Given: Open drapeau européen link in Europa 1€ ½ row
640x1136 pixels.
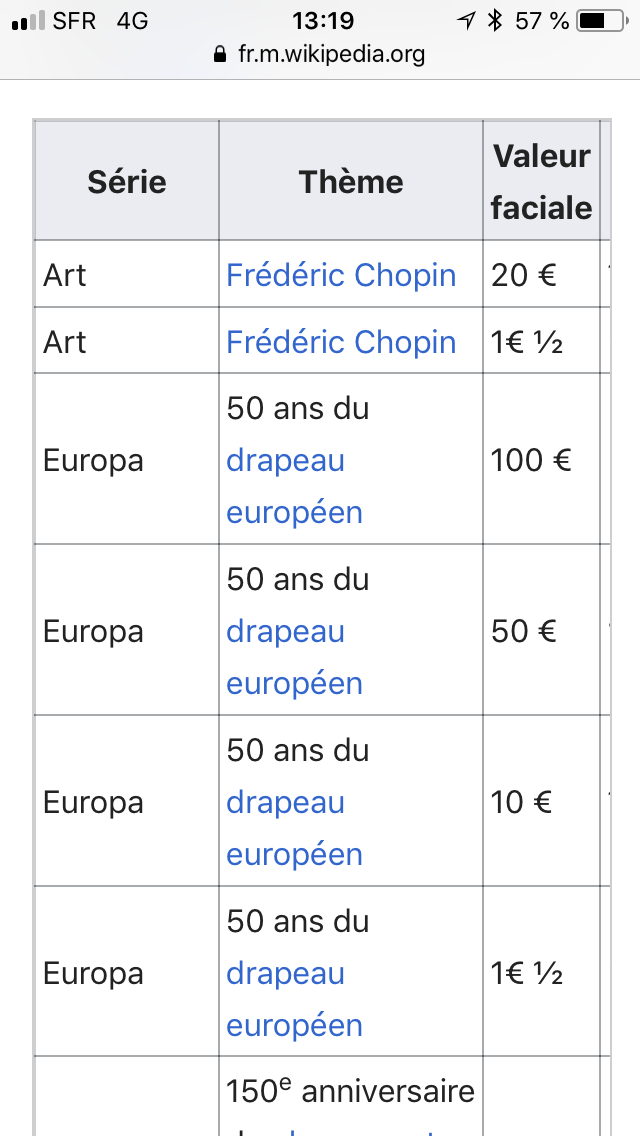Looking at the screenshot, I should 294,1000.
